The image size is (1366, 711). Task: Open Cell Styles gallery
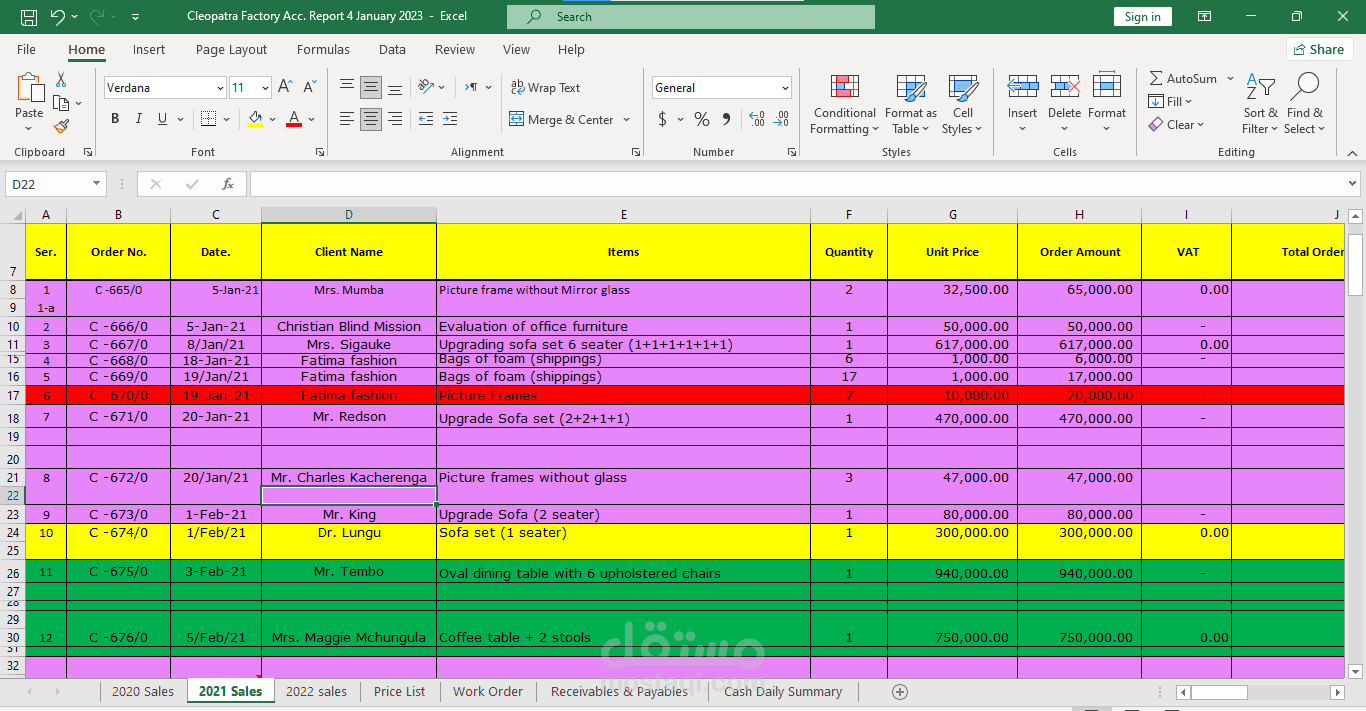pos(962,104)
